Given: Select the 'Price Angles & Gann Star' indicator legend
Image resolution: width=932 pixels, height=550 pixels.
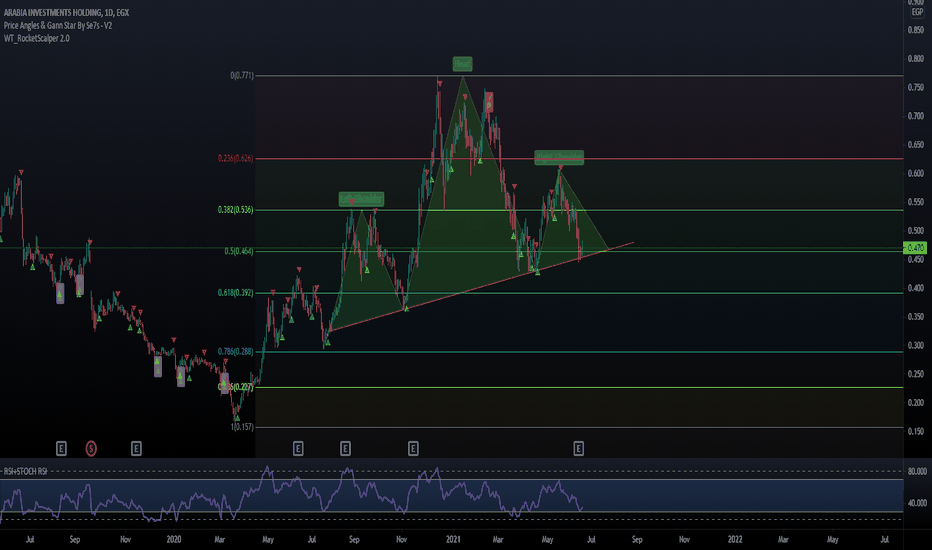Looking at the screenshot, I should point(58,26).
